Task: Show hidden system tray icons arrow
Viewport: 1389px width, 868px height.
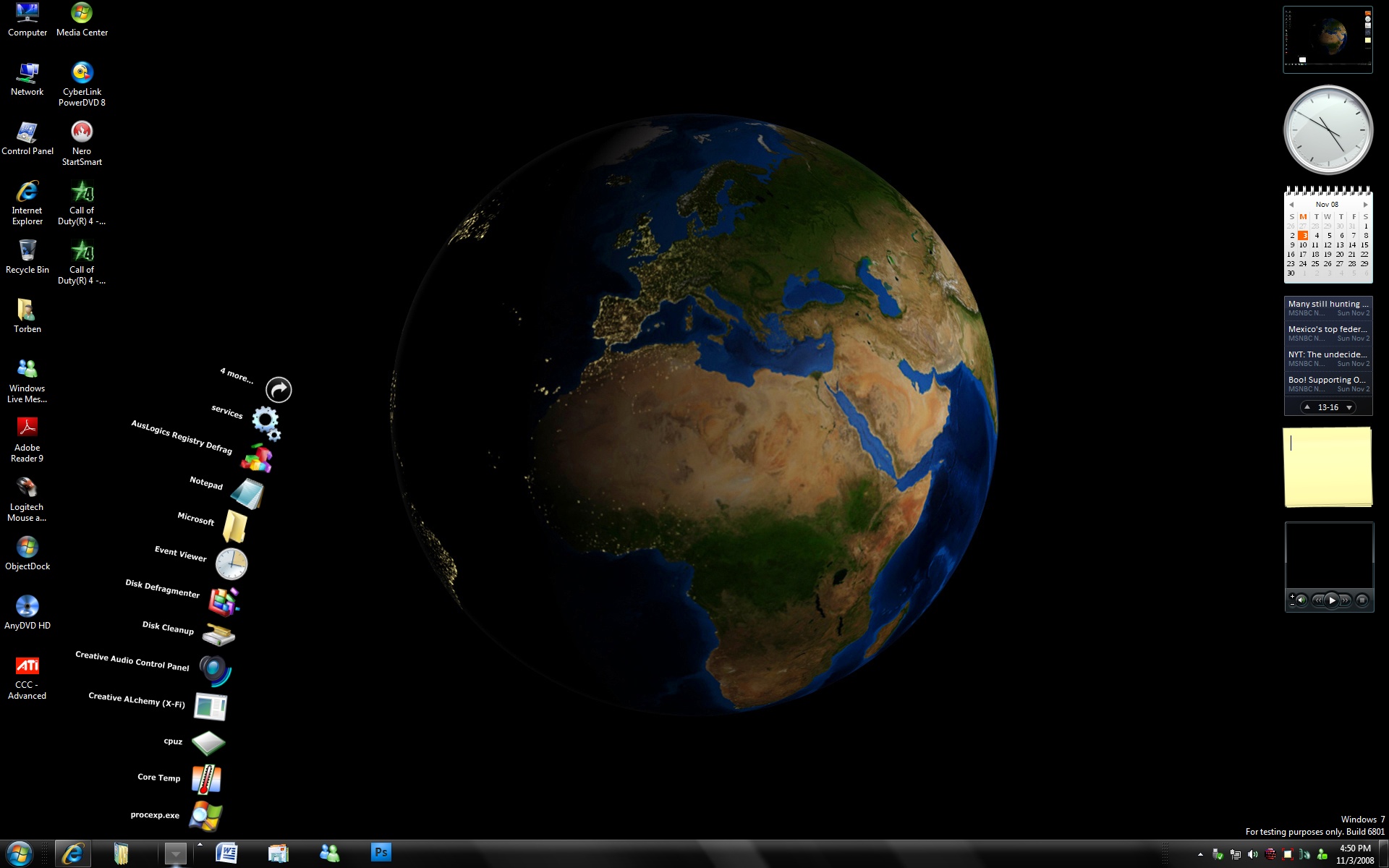Action: 1200,854
